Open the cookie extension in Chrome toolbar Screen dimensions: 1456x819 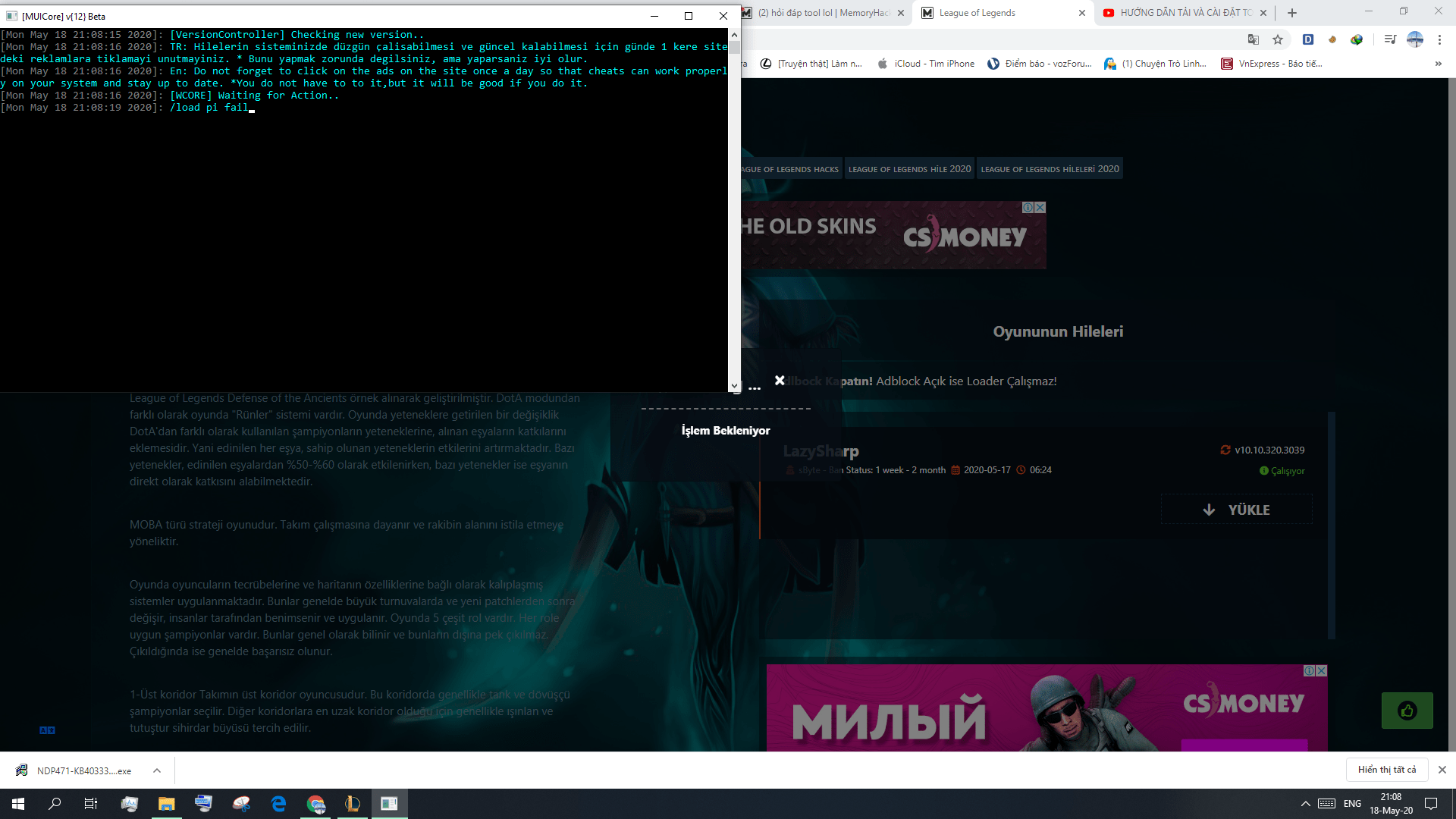[x=1332, y=39]
